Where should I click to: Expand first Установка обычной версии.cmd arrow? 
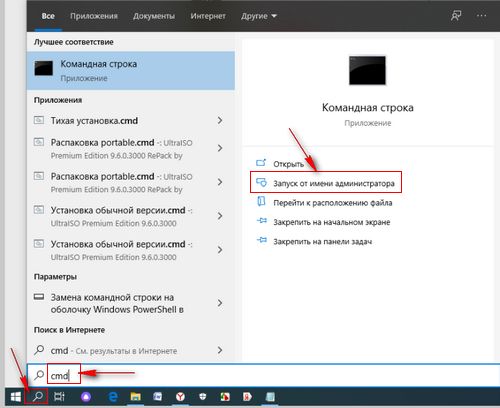(220, 216)
